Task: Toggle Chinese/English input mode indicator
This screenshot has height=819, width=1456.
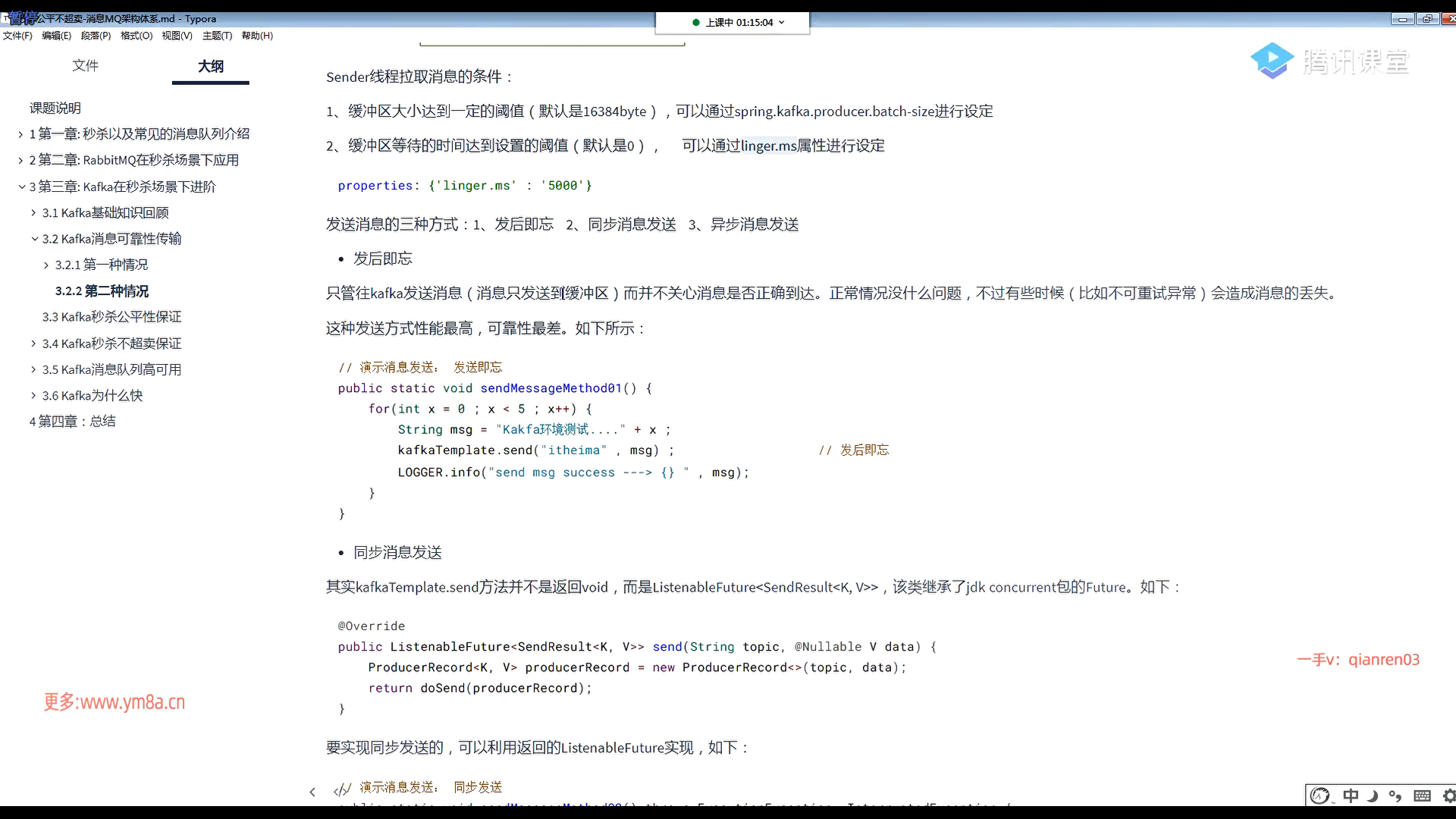Action: [1351, 795]
